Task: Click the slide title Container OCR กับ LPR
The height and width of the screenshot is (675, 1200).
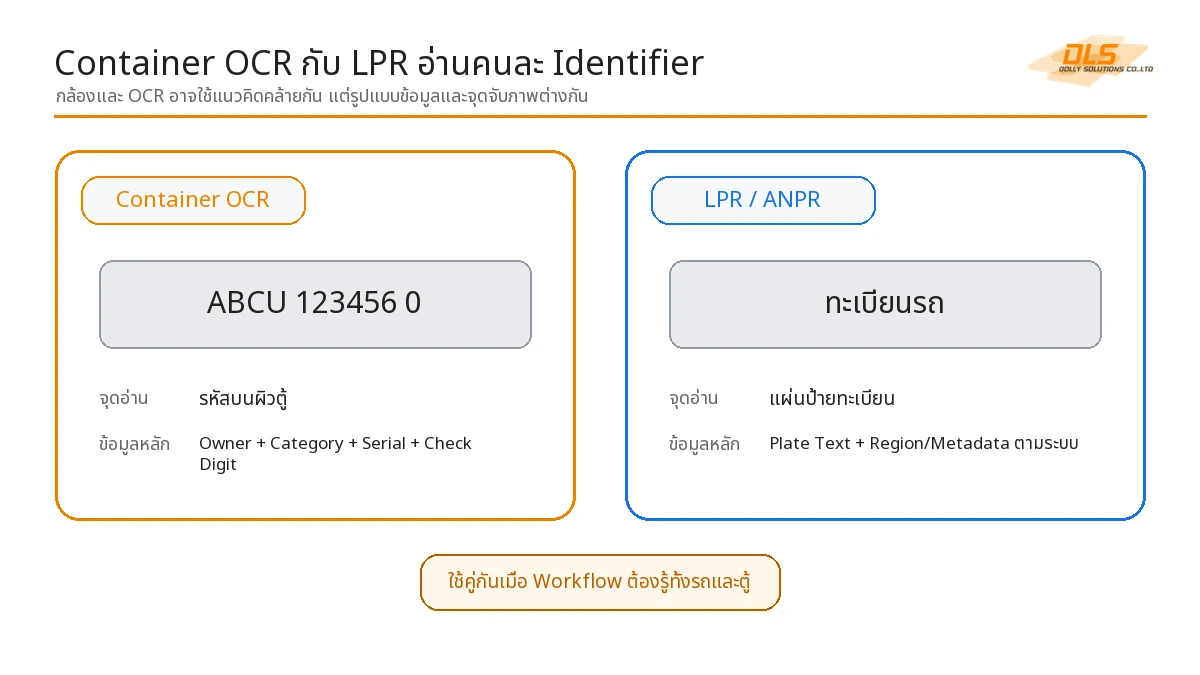Action: 379,63
